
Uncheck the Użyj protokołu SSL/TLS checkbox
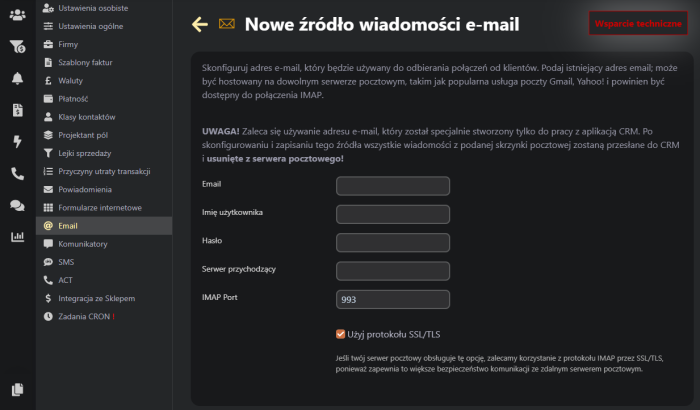click(x=341, y=334)
